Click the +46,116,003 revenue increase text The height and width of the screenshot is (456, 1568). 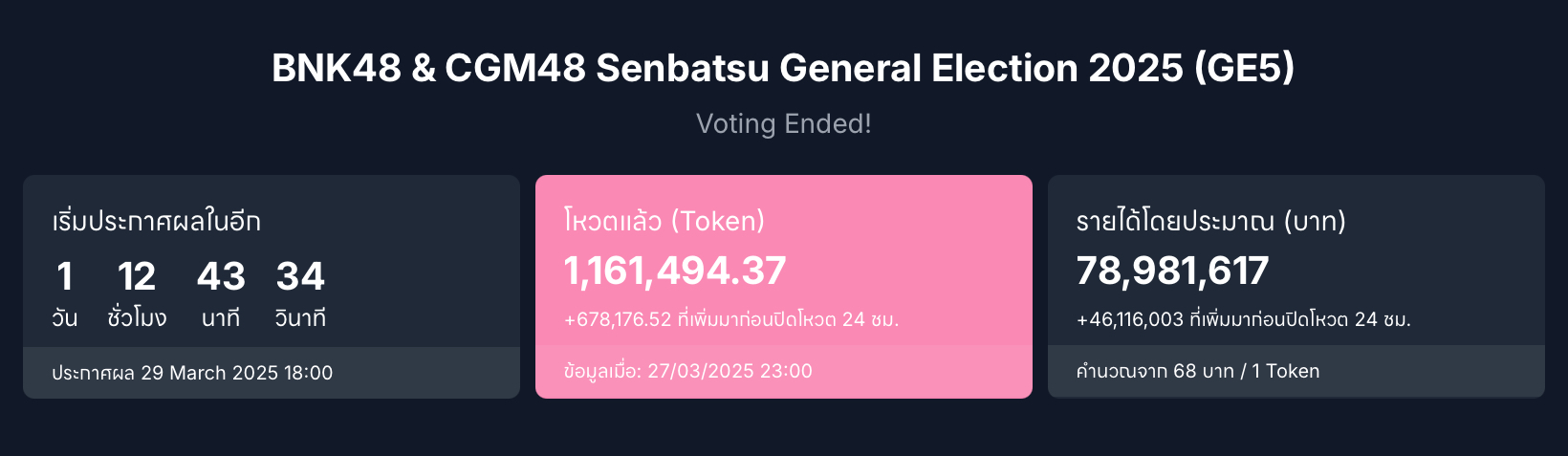click(x=1244, y=319)
